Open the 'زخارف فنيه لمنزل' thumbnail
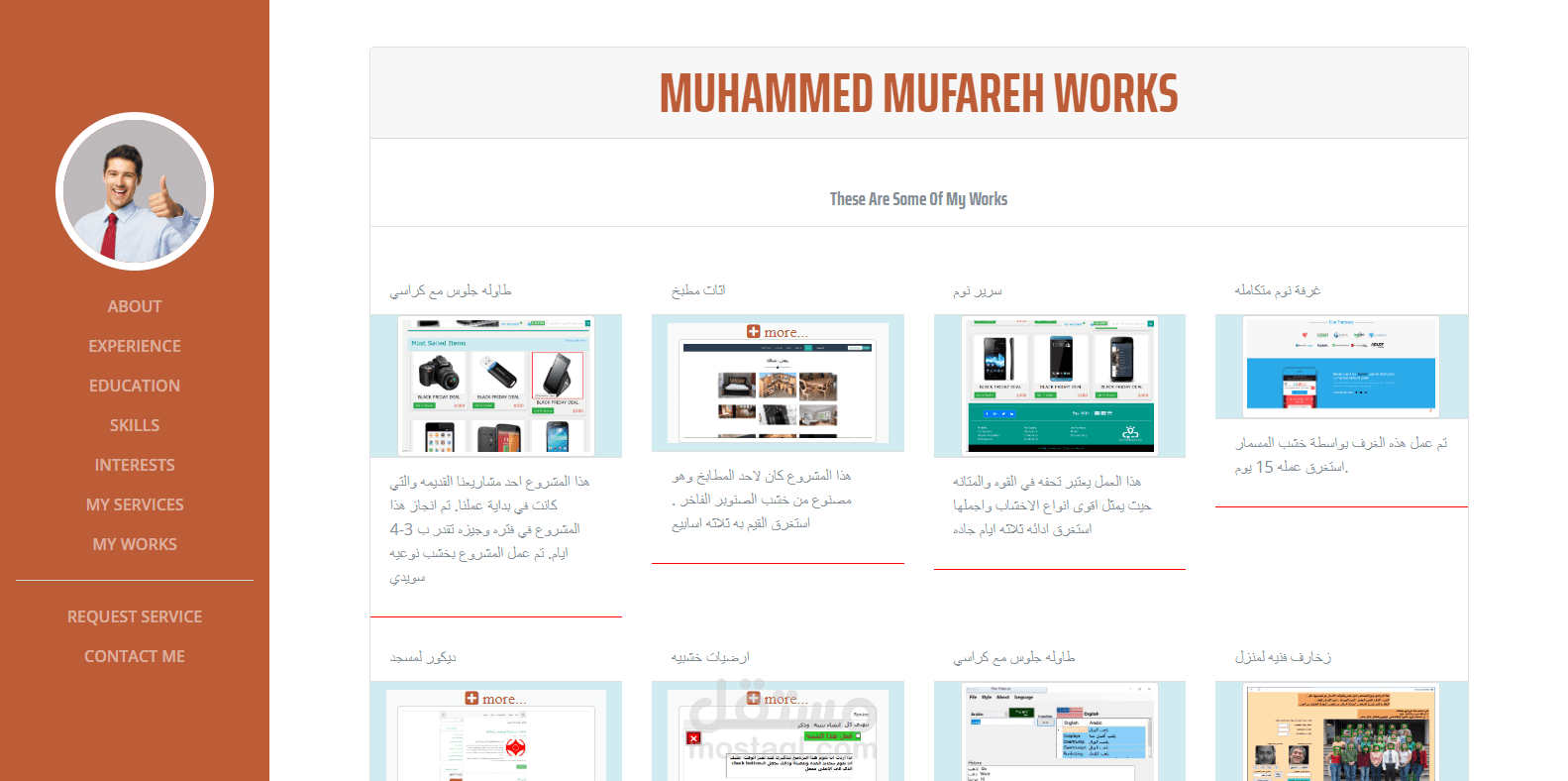 pyautogui.click(x=1342, y=731)
